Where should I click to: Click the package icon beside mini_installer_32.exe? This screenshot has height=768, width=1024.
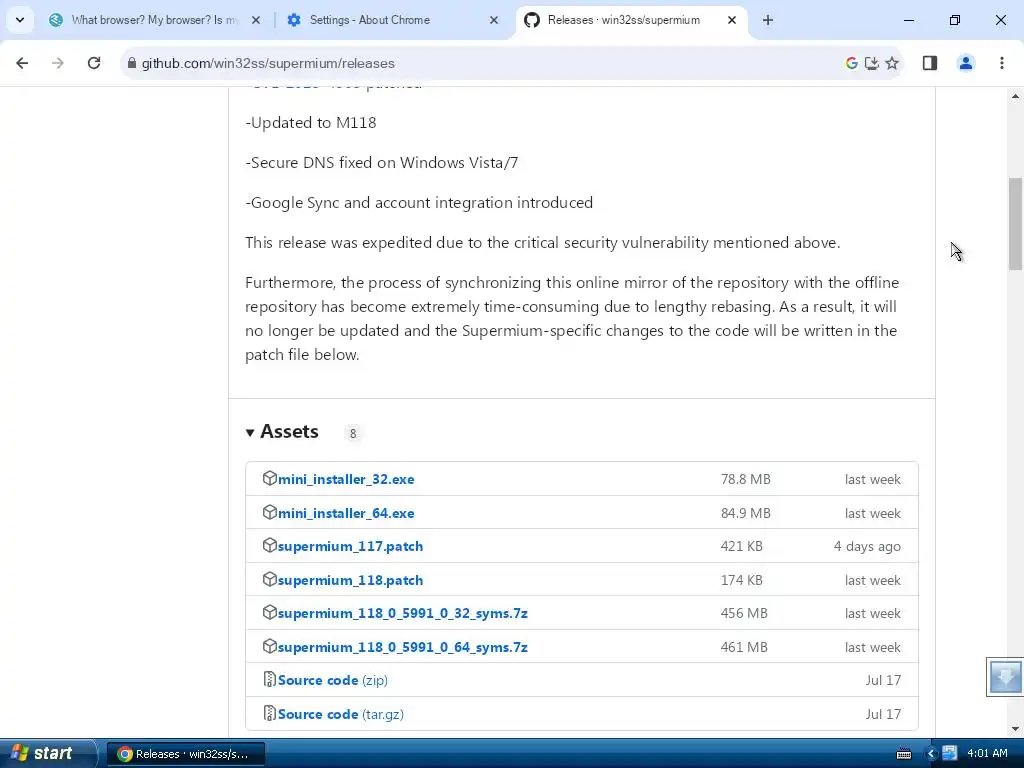[270, 478]
